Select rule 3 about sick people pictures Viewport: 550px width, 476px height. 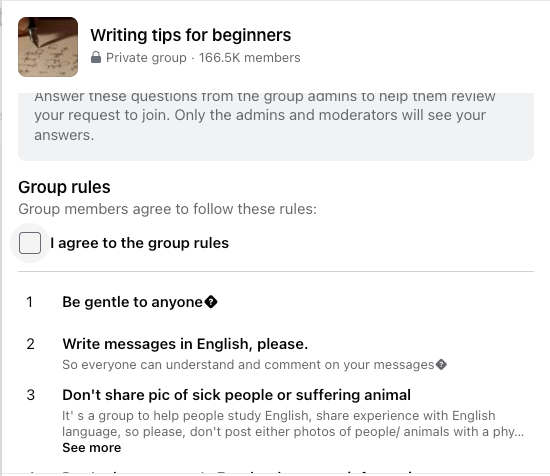click(x=236, y=395)
